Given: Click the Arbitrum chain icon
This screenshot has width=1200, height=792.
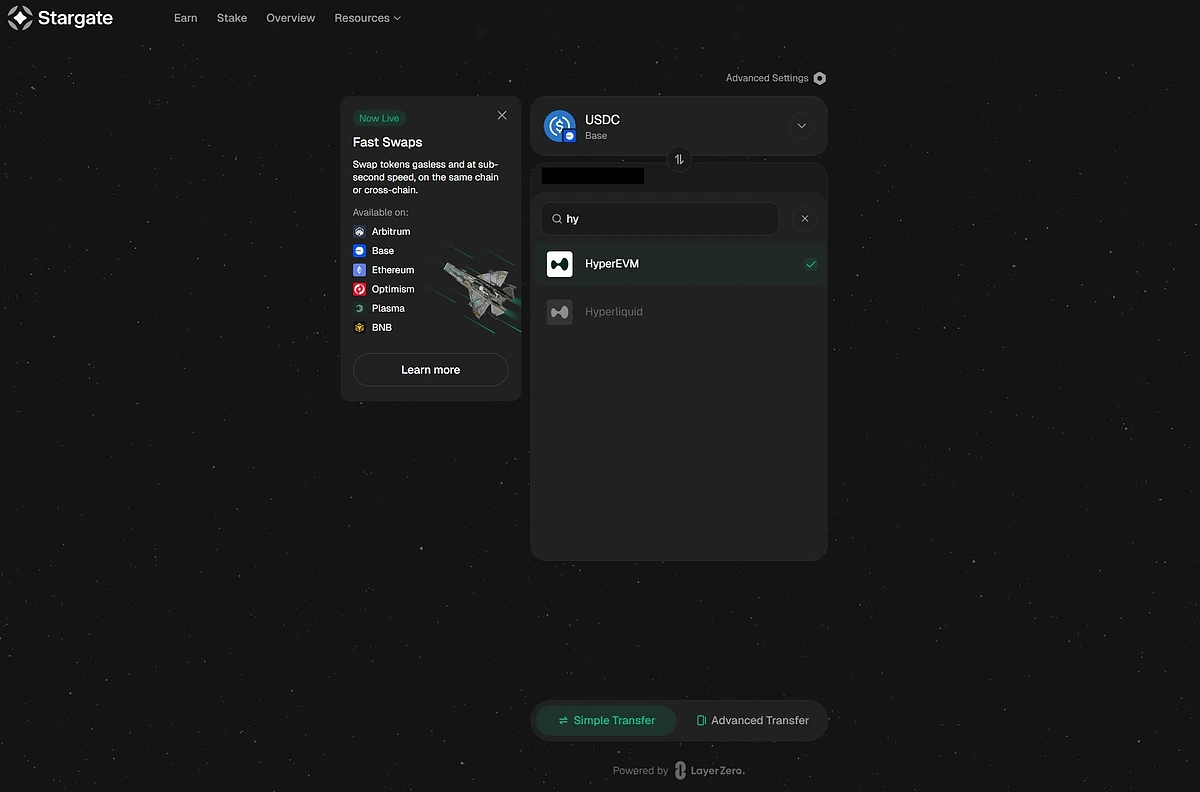Looking at the screenshot, I should point(360,232).
